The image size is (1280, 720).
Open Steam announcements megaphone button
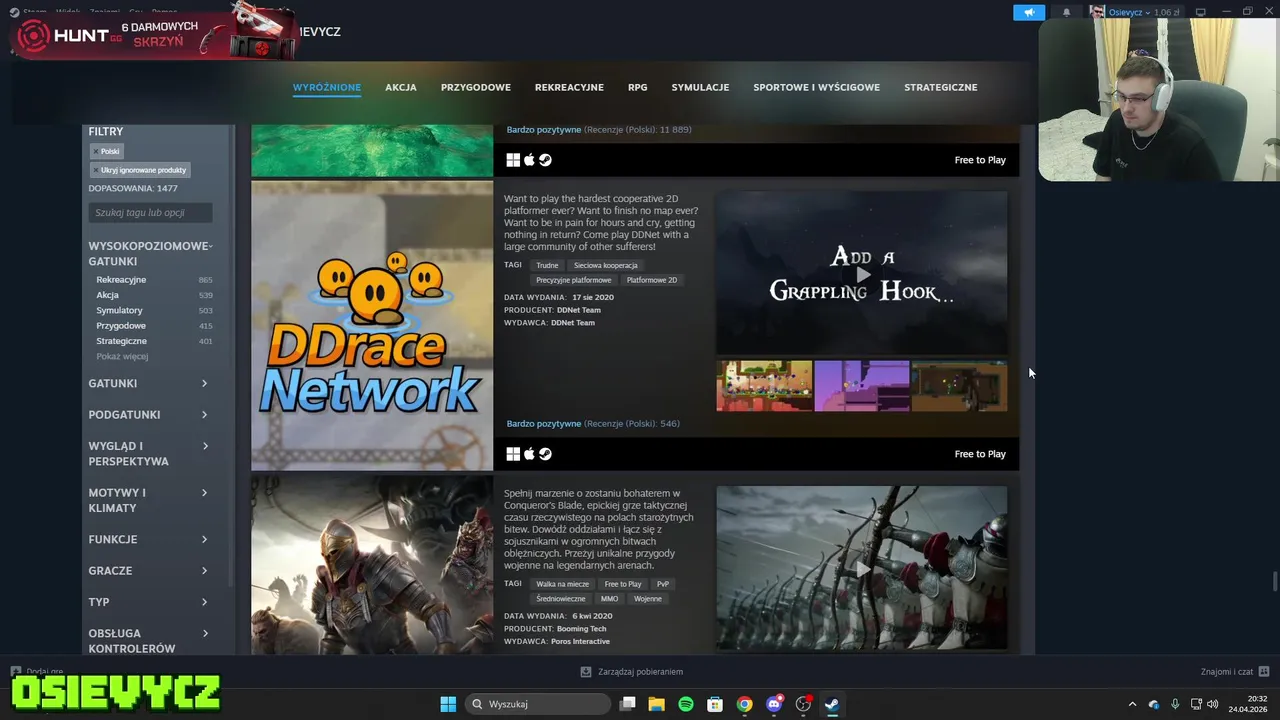pyautogui.click(x=1029, y=12)
